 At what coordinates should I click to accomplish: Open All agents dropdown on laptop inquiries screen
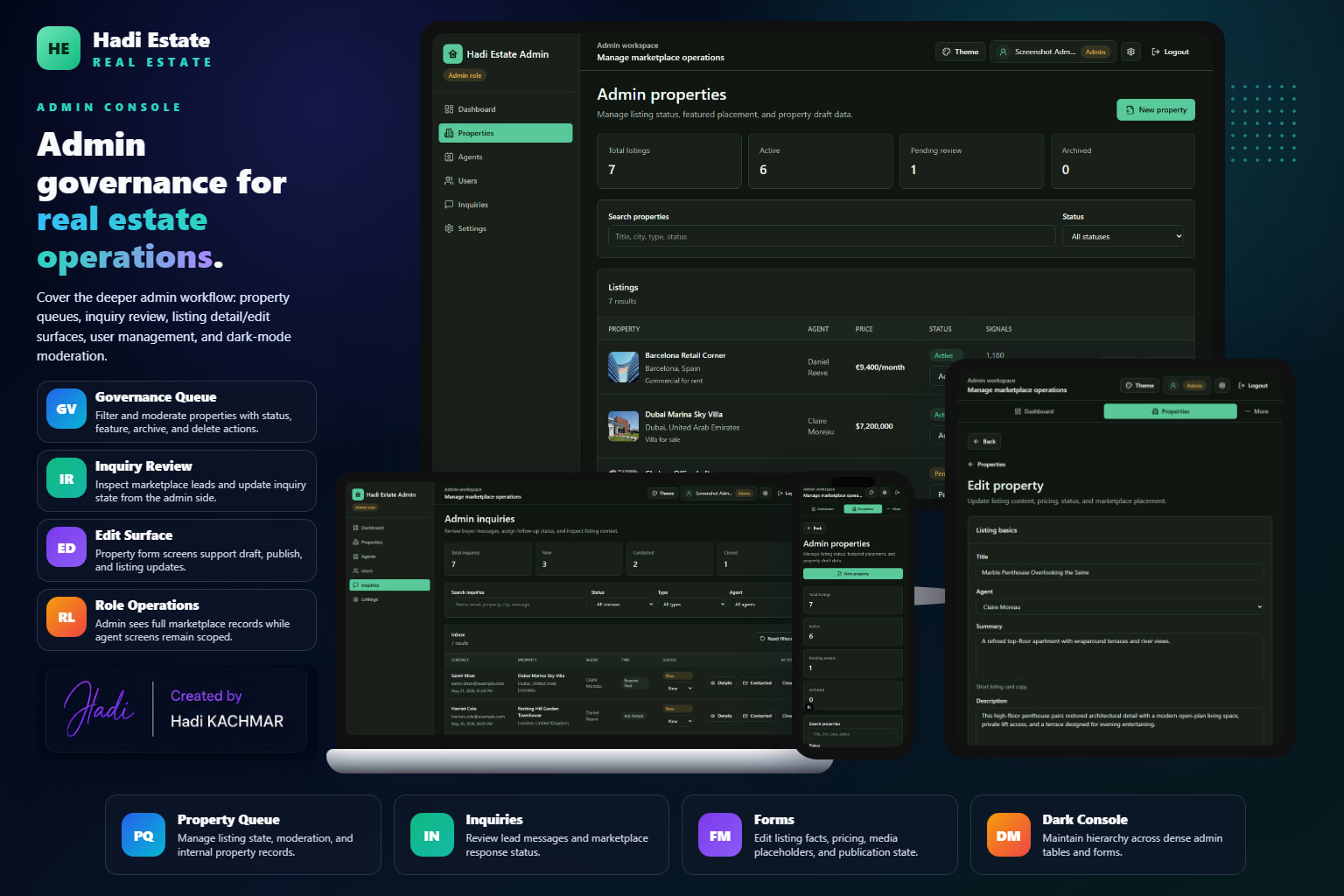coord(761,605)
